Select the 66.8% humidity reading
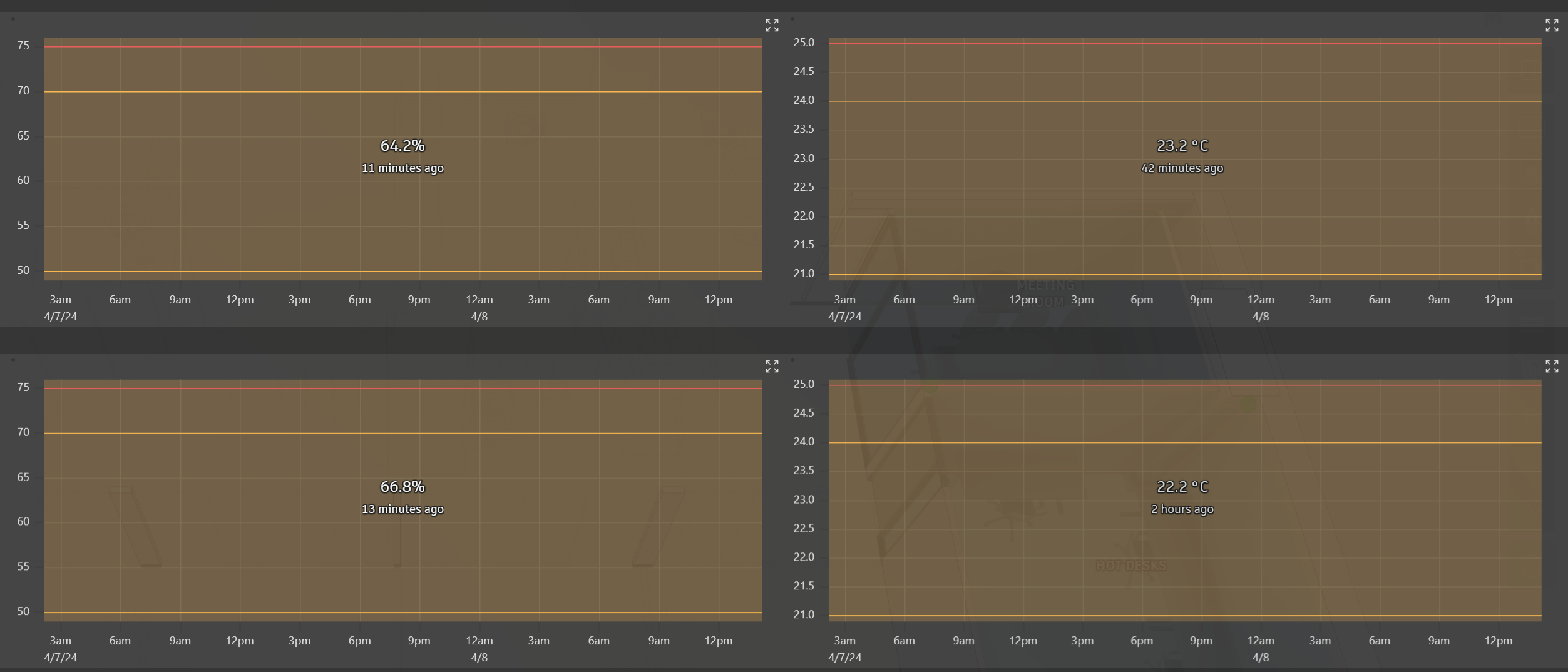This screenshot has height=672, width=1568. click(402, 486)
